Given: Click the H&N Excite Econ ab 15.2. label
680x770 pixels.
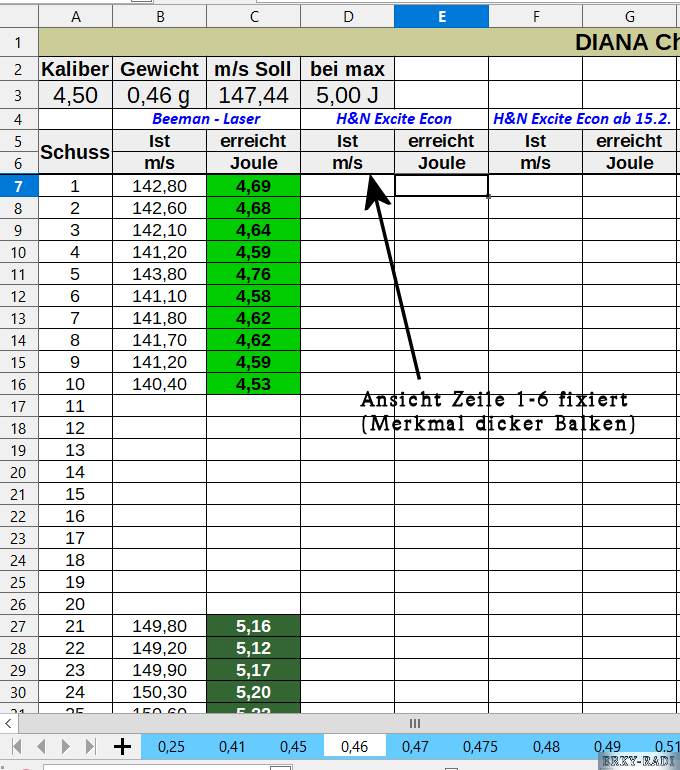Looking at the screenshot, I should pyautogui.click(x=582, y=119).
